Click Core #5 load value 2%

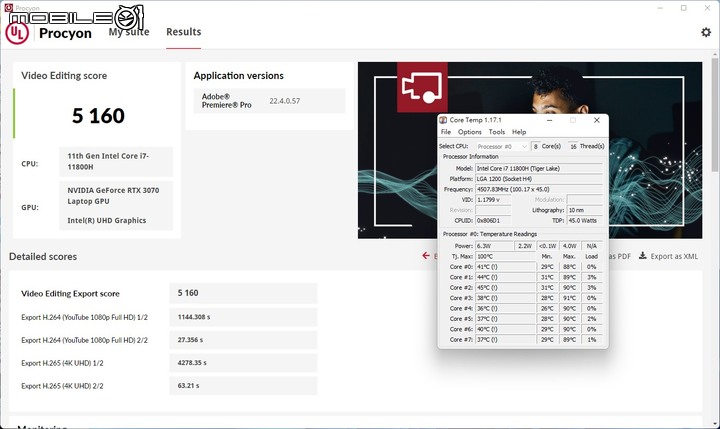pyautogui.click(x=591, y=319)
